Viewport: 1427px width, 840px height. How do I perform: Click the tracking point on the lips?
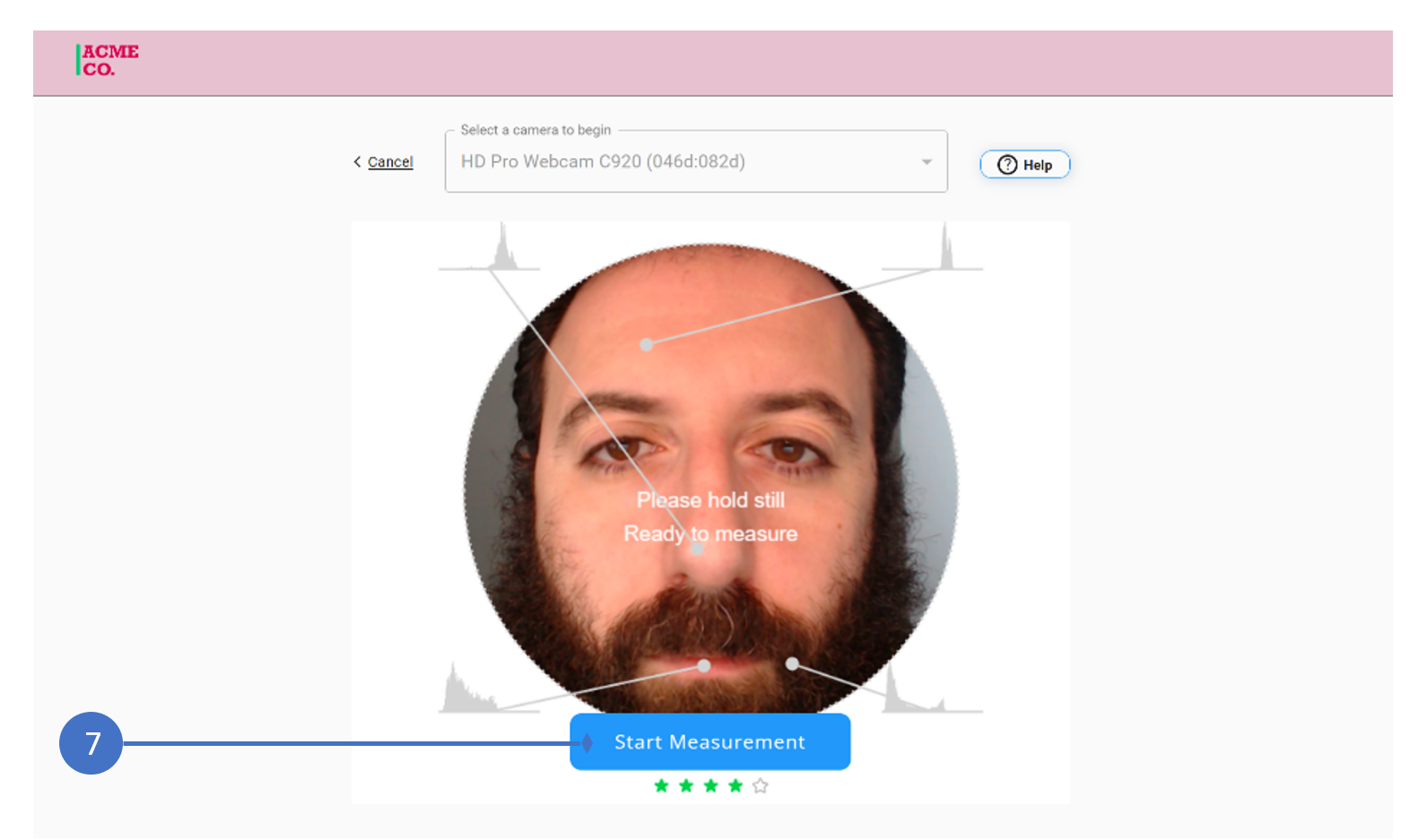[x=704, y=666]
